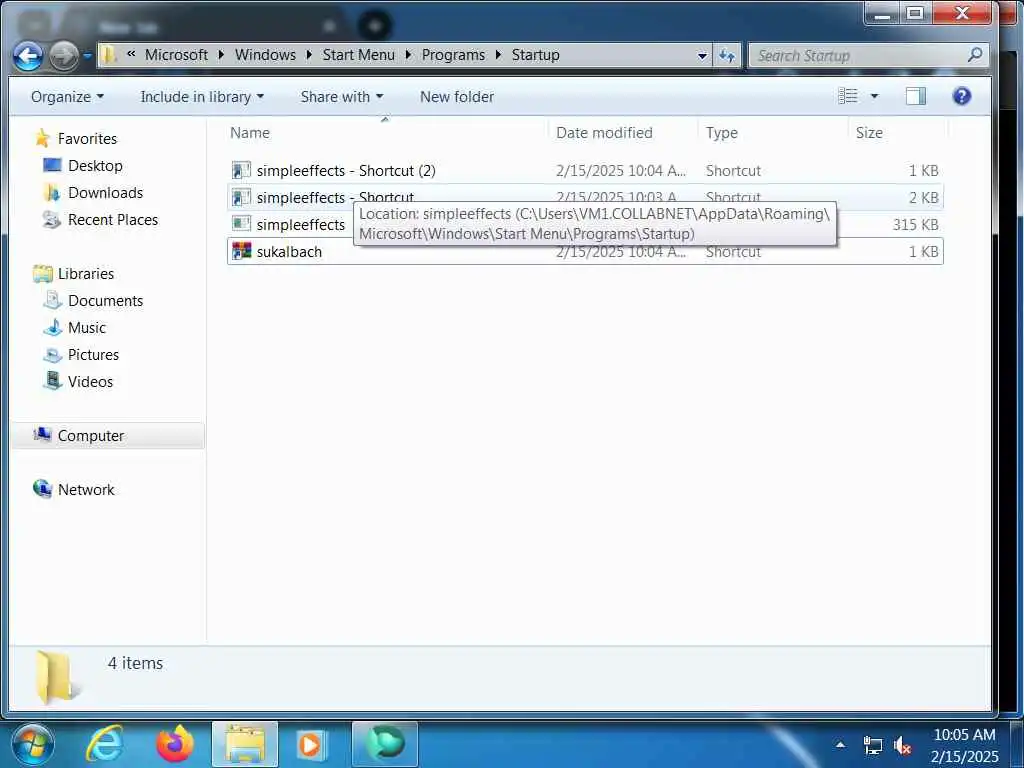Show the preview pane
Screen dimensions: 1024x768
click(x=916, y=97)
